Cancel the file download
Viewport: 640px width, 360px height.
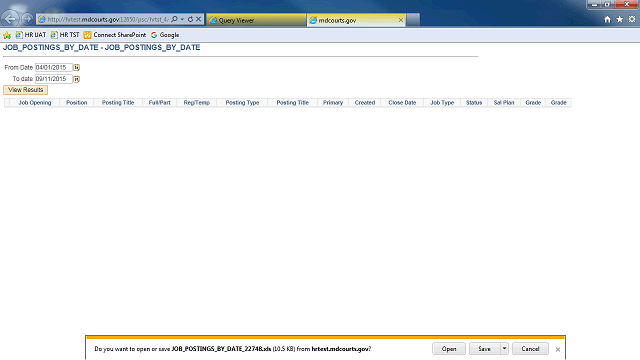coord(530,349)
